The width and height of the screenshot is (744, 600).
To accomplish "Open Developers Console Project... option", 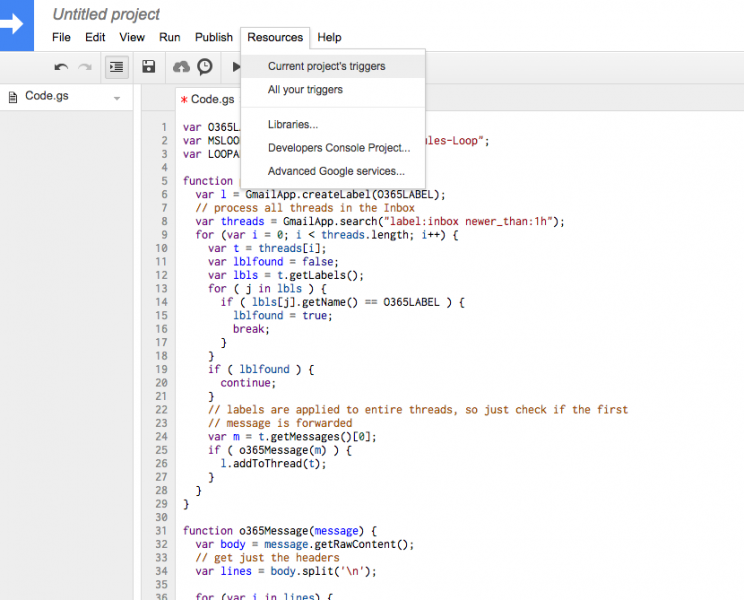I will tap(339, 148).
